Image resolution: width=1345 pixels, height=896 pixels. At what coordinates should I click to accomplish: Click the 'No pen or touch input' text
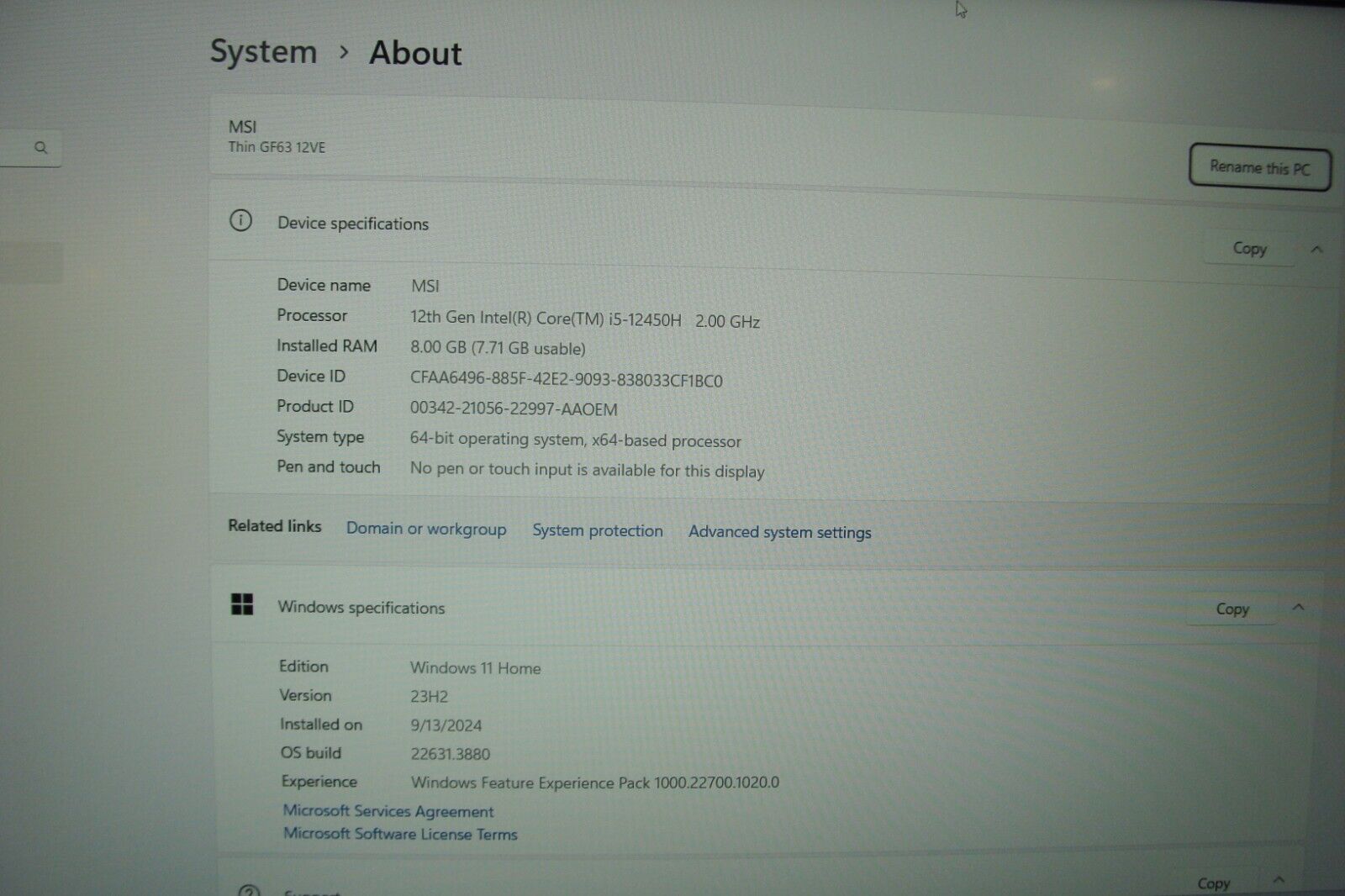491,469
